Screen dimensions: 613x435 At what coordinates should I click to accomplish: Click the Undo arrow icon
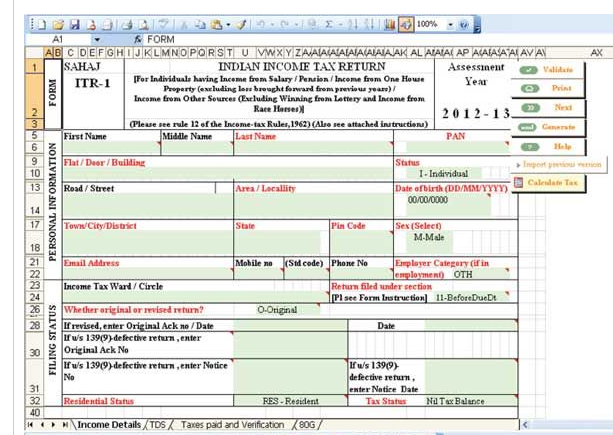click(261, 24)
